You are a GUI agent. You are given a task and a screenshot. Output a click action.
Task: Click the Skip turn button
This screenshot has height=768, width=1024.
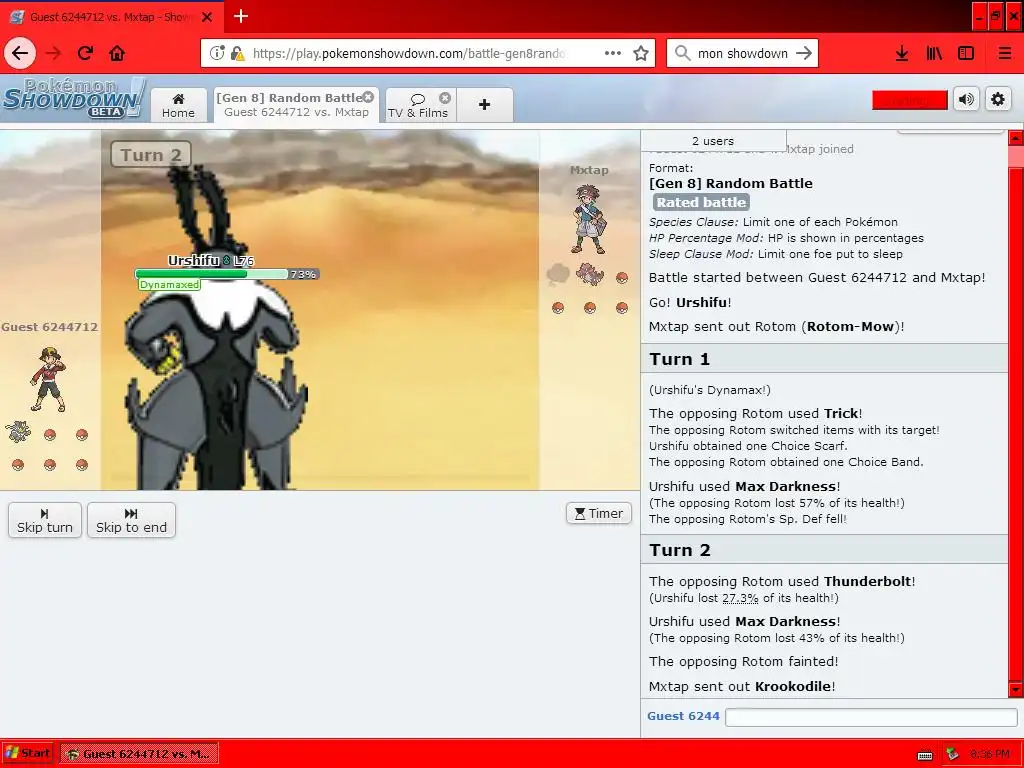point(45,520)
